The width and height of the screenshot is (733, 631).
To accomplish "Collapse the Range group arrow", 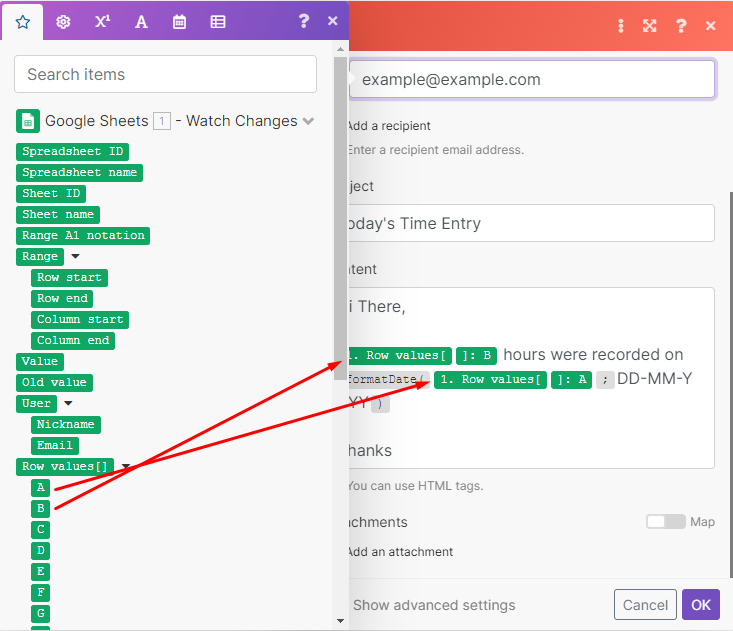I will pyautogui.click(x=75, y=256).
